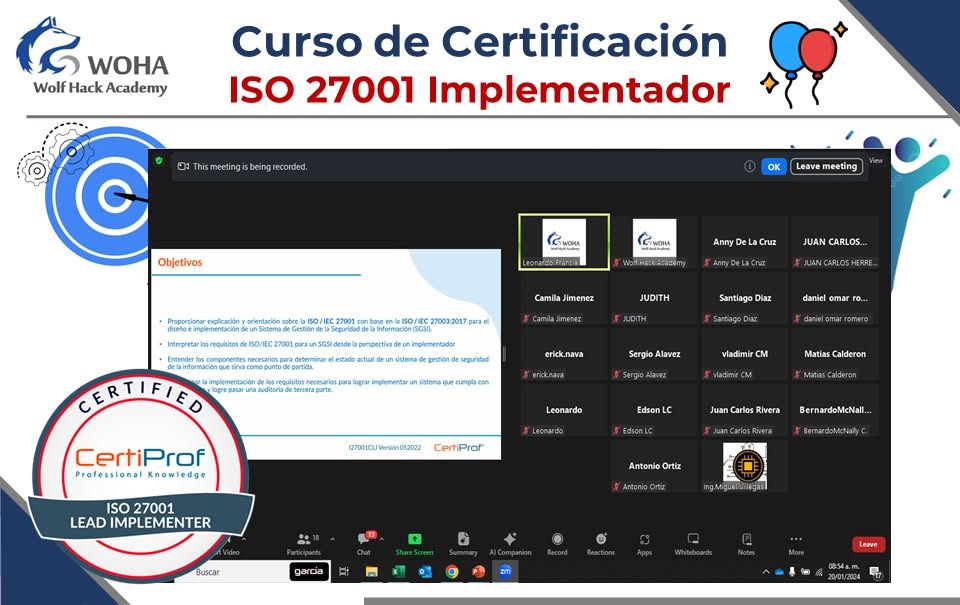960x605 pixels.
Task: Select the Wolf Hack Academy video tile
Action: (x=654, y=242)
